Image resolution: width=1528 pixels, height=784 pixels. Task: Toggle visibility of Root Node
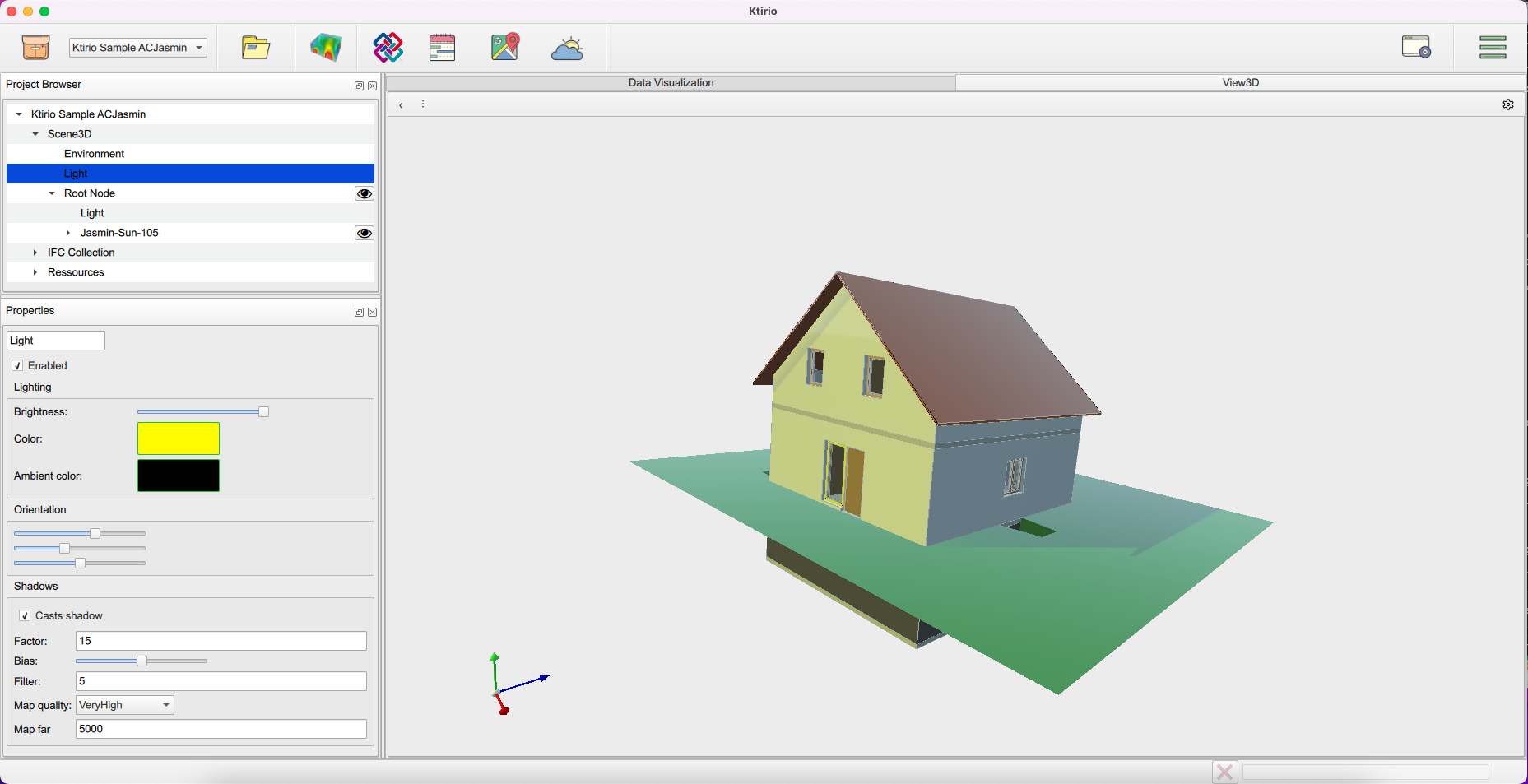point(364,193)
